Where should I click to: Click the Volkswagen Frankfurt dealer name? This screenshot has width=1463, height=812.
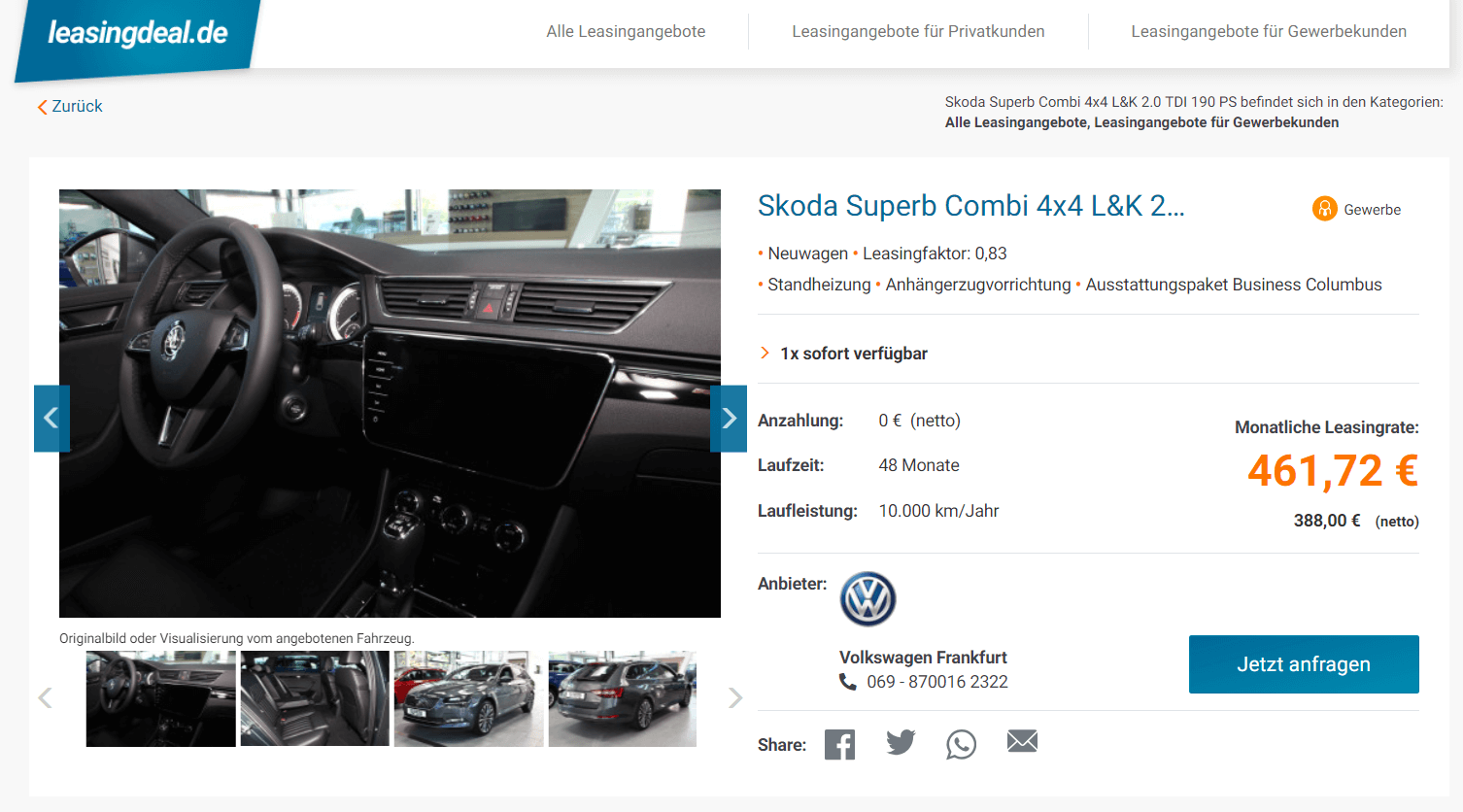[923, 658]
